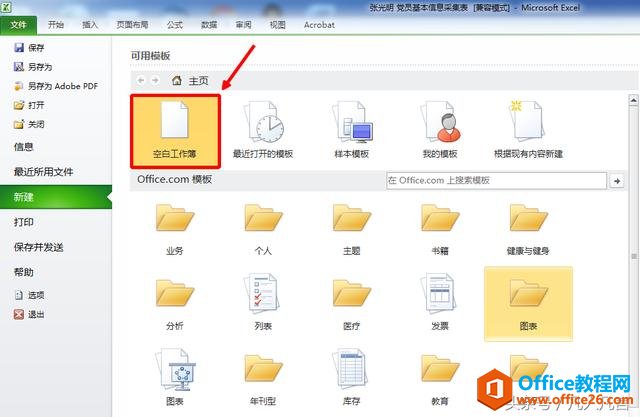
Task: Switch to the Acrobat tab
Action: [x=319, y=25]
